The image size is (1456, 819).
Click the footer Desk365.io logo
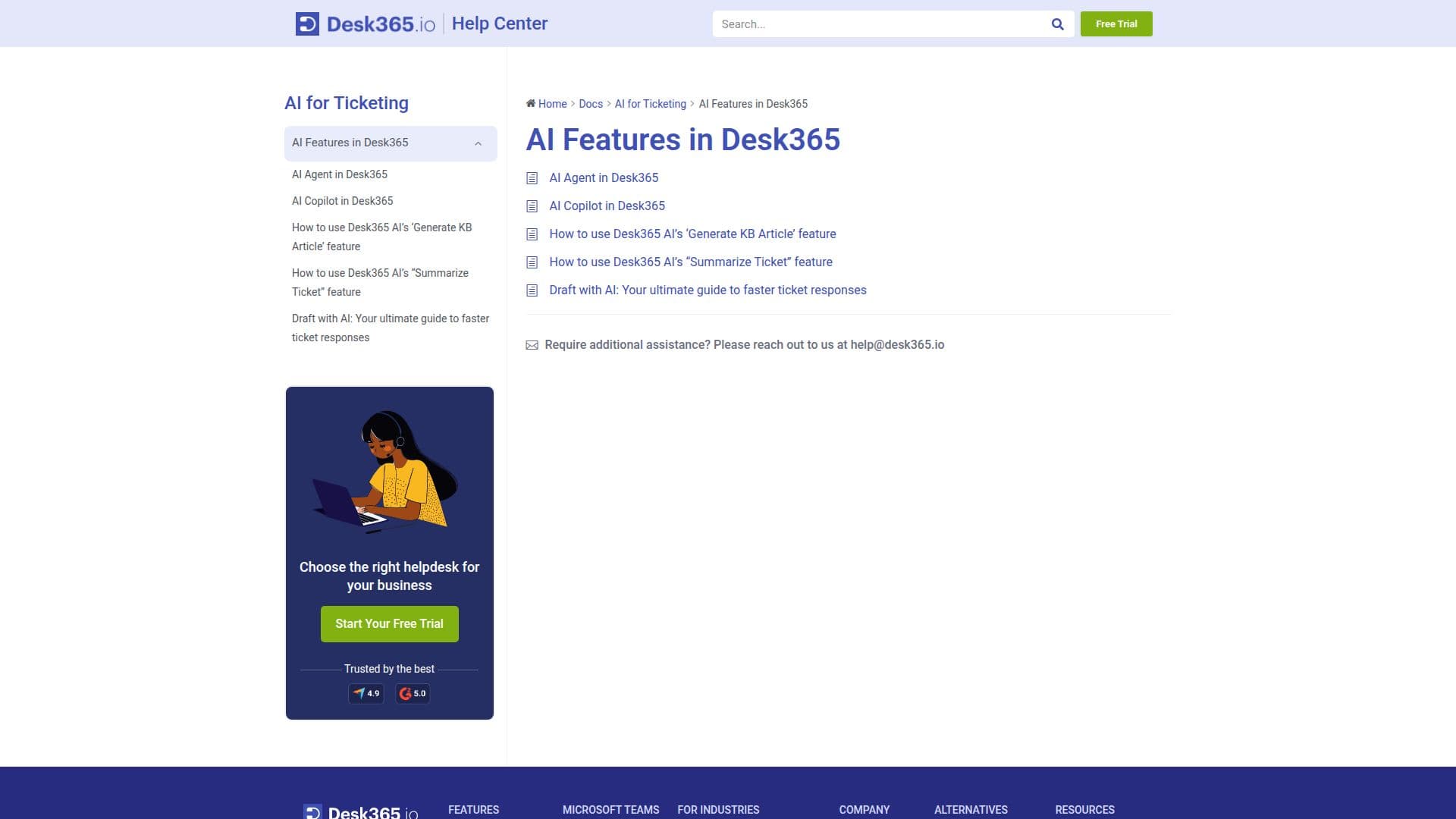360,812
